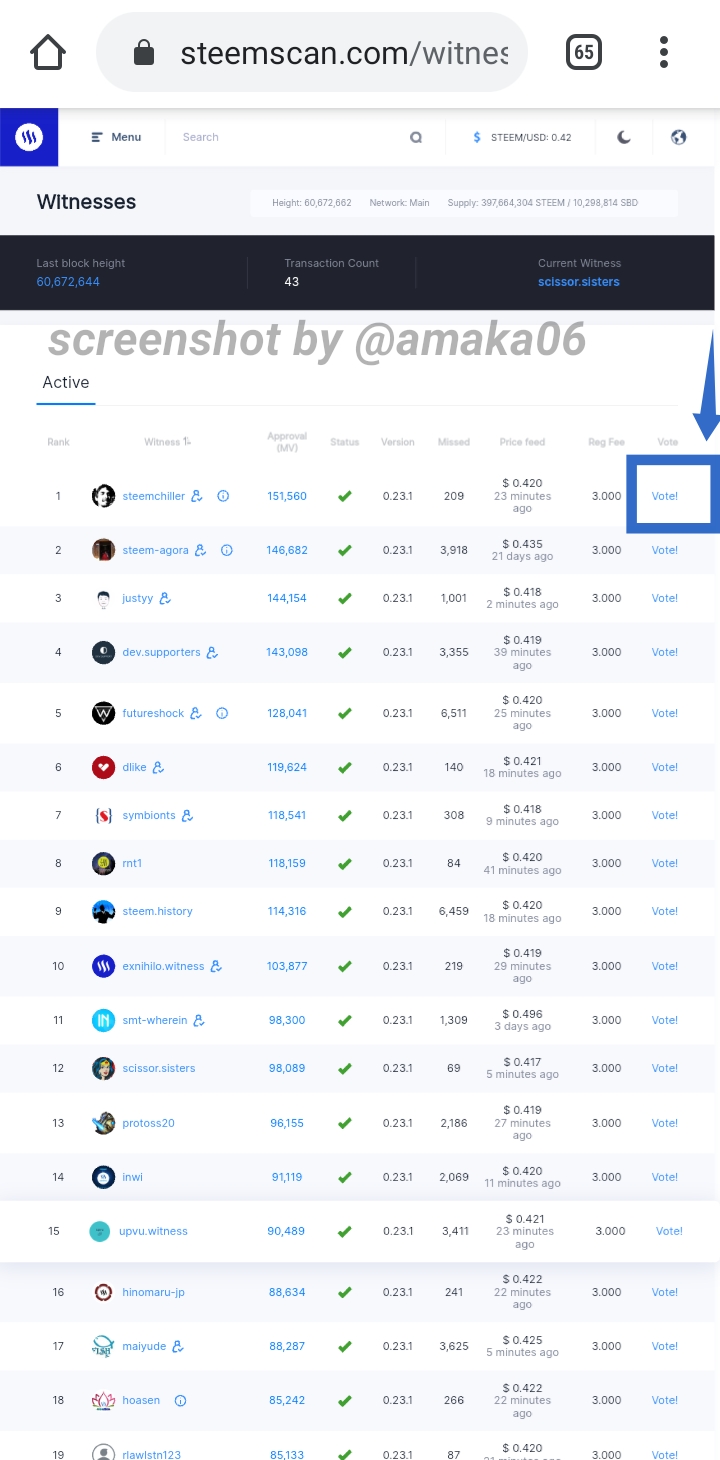This screenshot has height=1460, width=720.
Task: Open the globe language selector
Action: point(679,137)
